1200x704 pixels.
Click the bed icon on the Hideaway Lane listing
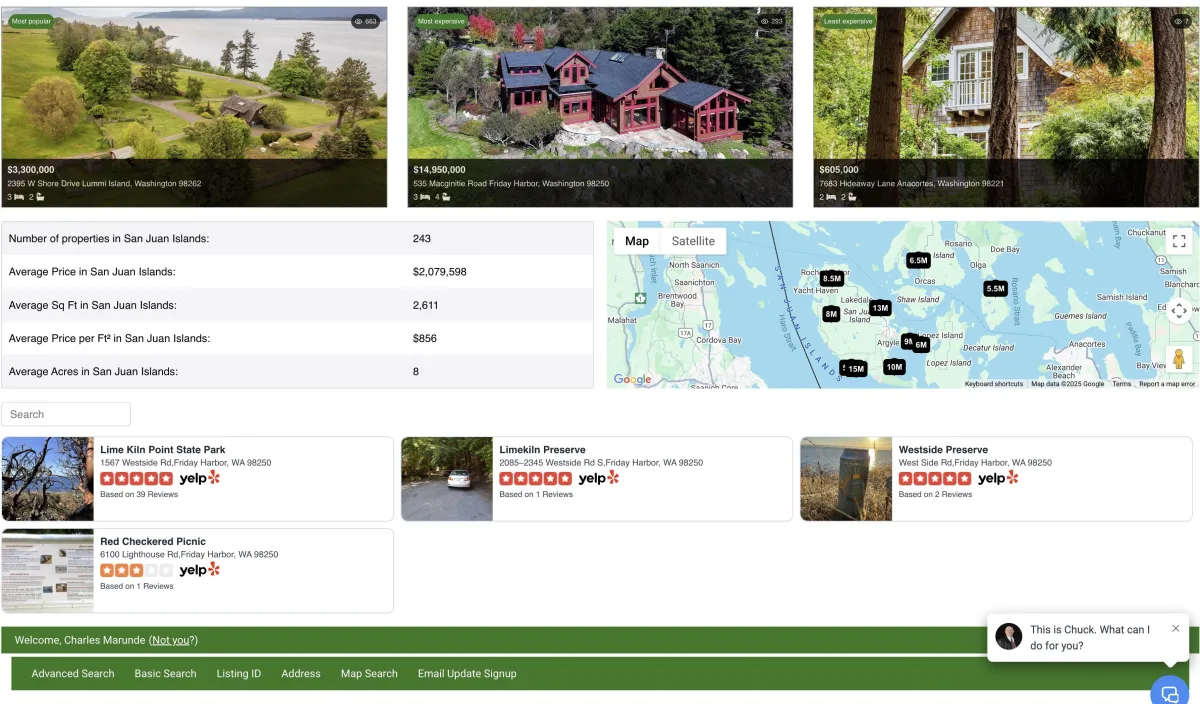(830, 197)
